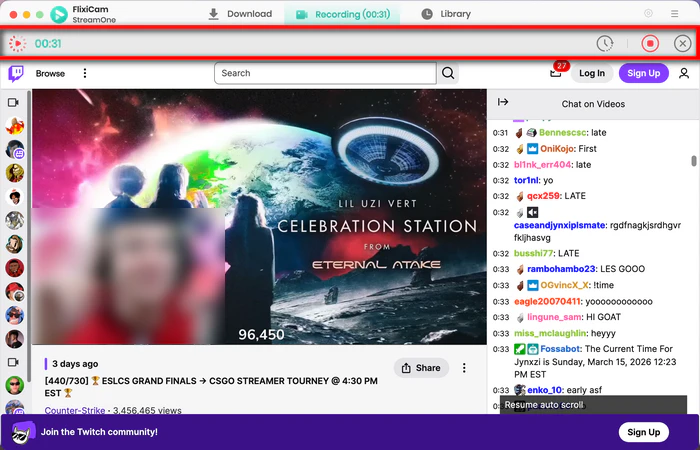Click chat username tor1nl
700x450 pixels.
coord(526,180)
